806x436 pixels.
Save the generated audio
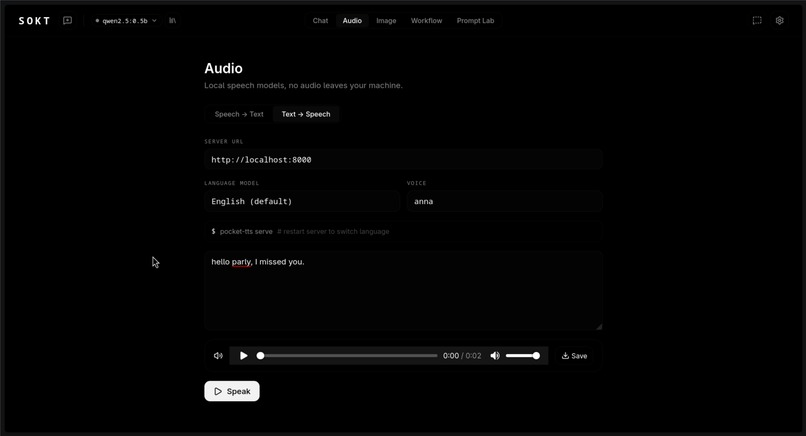tap(574, 356)
